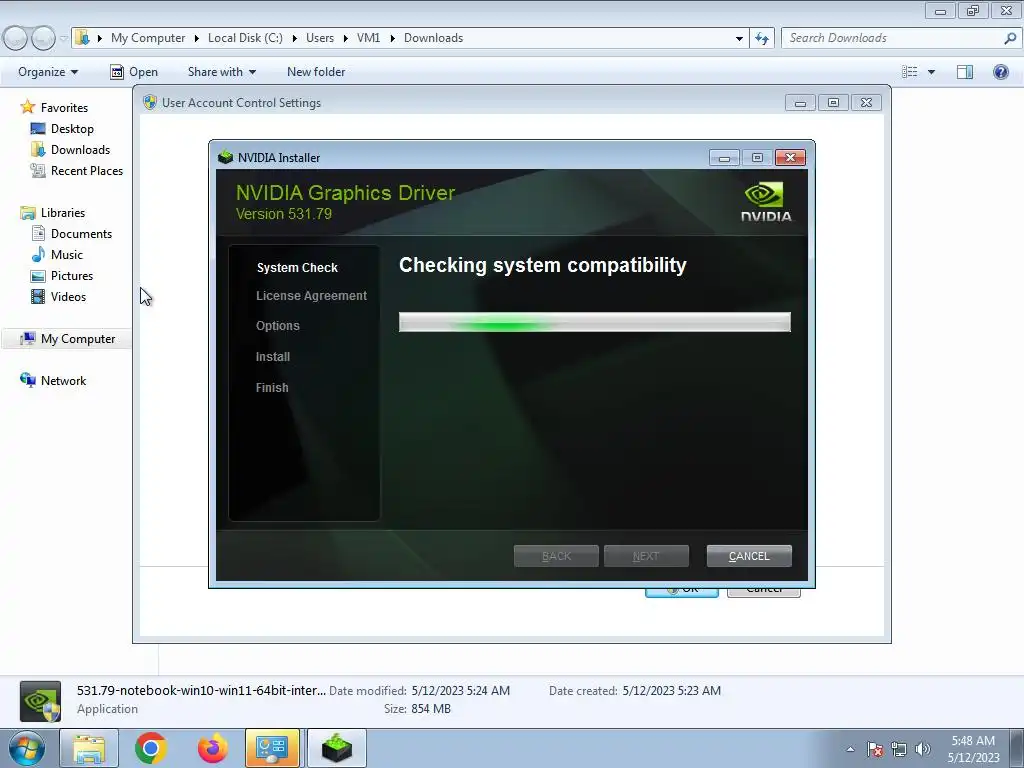The height and width of the screenshot is (768, 1024).
Task: Minimize the NVIDIA Installer window
Action: coord(724,157)
